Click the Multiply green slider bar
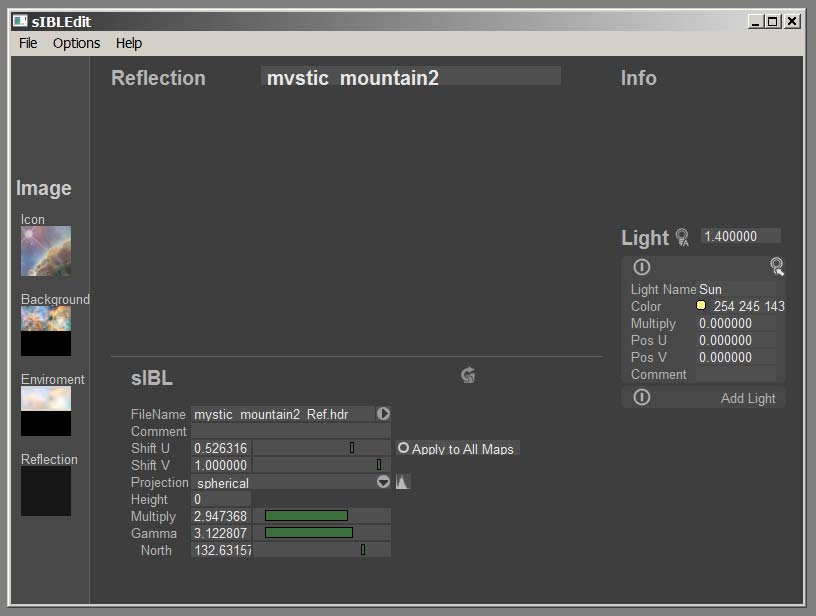Image resolution: width=816 pixels, height=616 pixels. [x=307, y=516]
